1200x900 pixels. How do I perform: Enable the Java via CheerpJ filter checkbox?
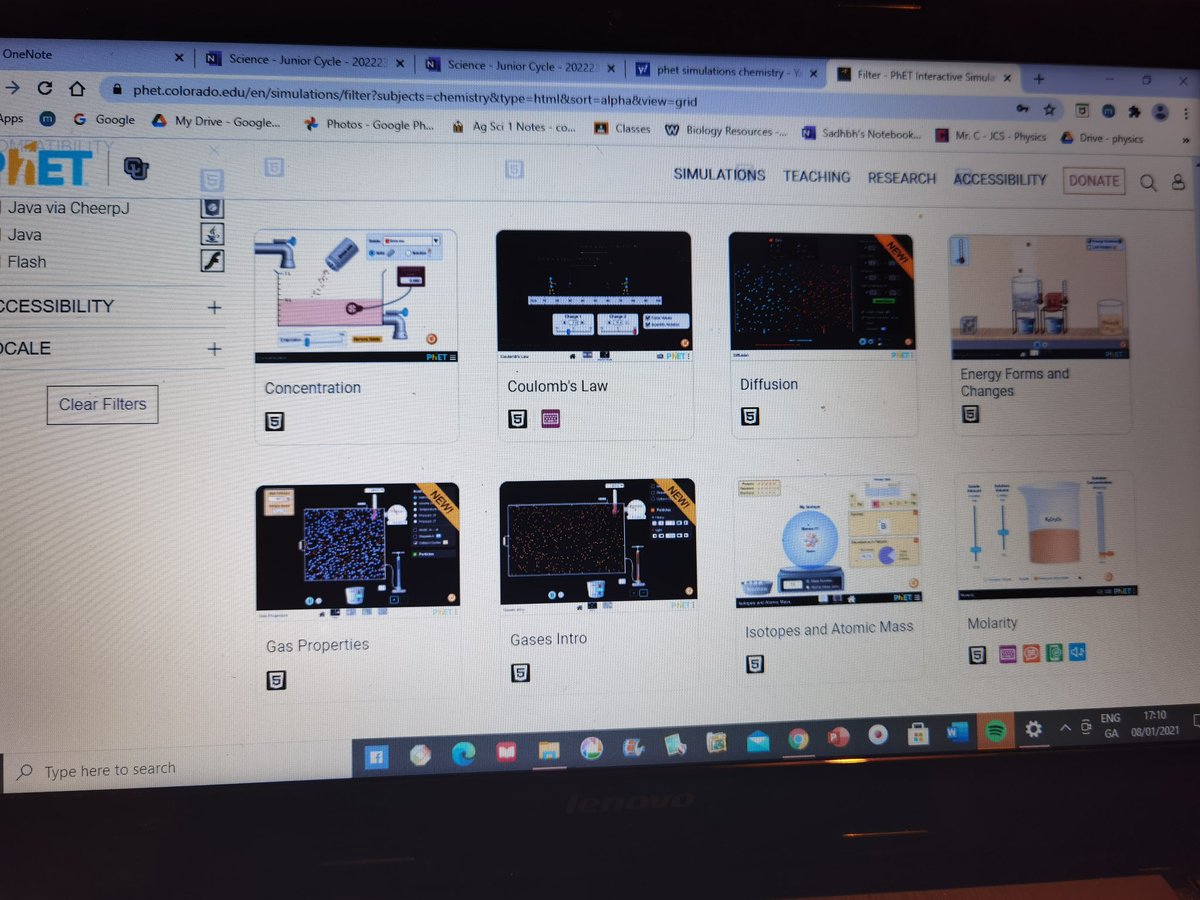pyautogui.click(x=4, y=208)
